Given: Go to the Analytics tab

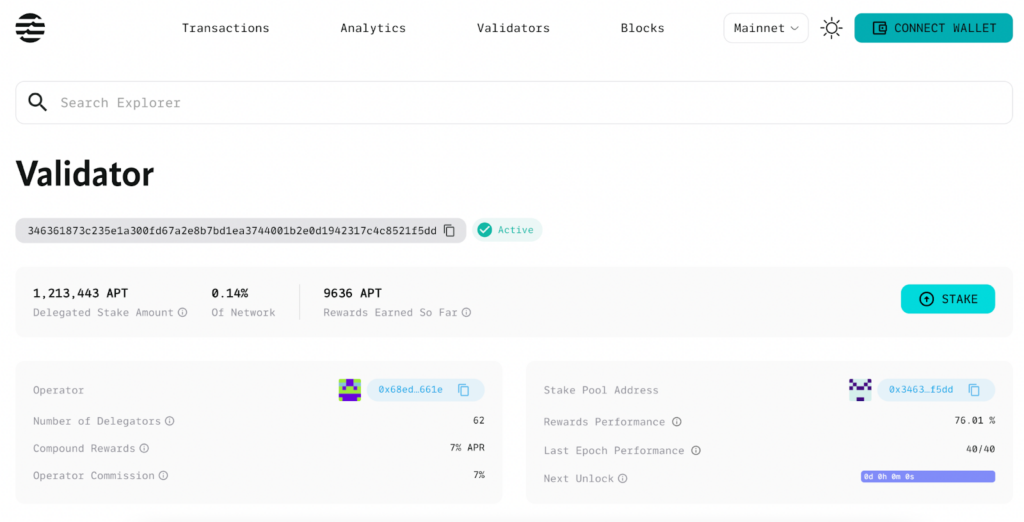Looking at the screenshot, I should point(373,28).
